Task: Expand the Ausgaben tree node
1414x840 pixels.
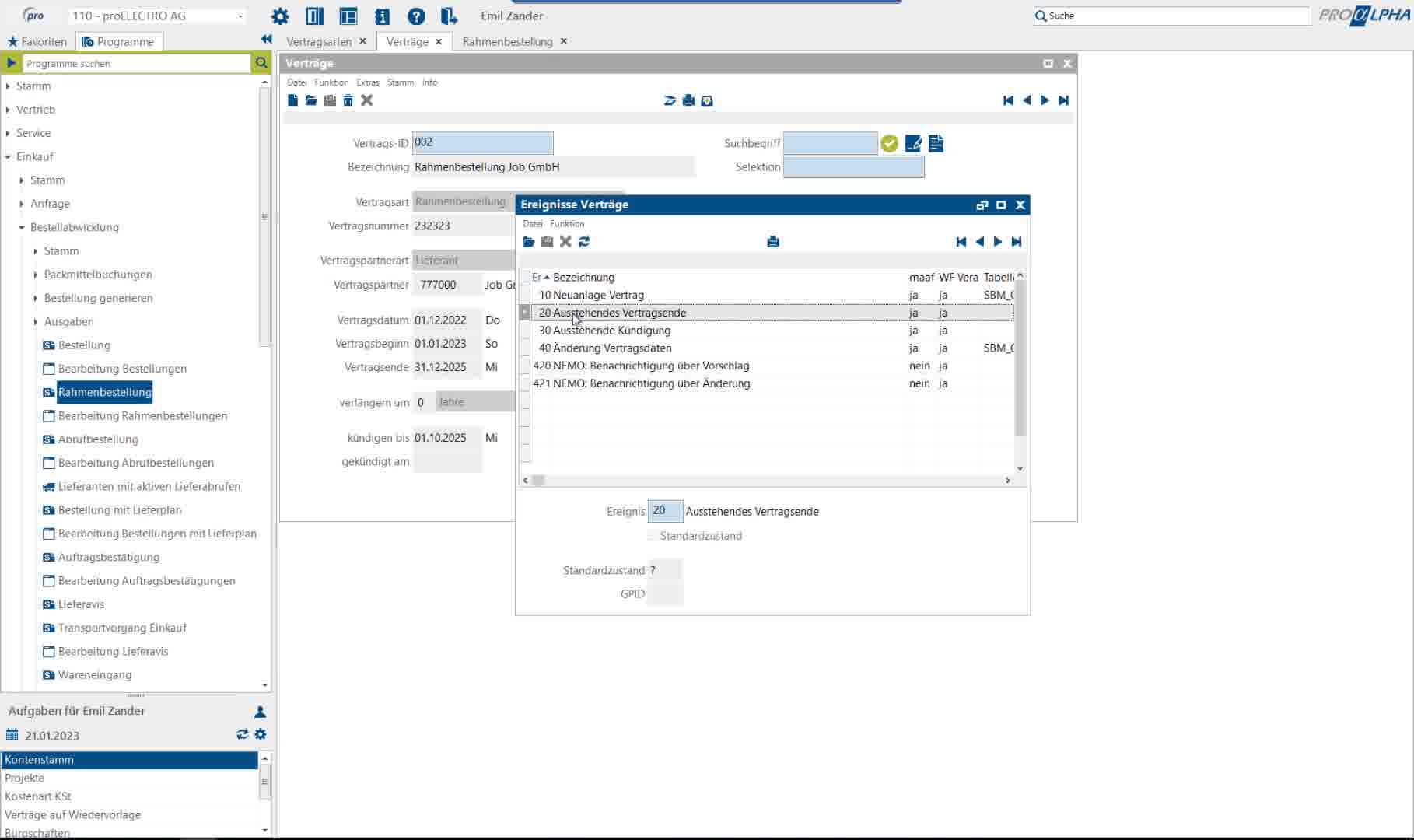Action: tap(36, 322)
